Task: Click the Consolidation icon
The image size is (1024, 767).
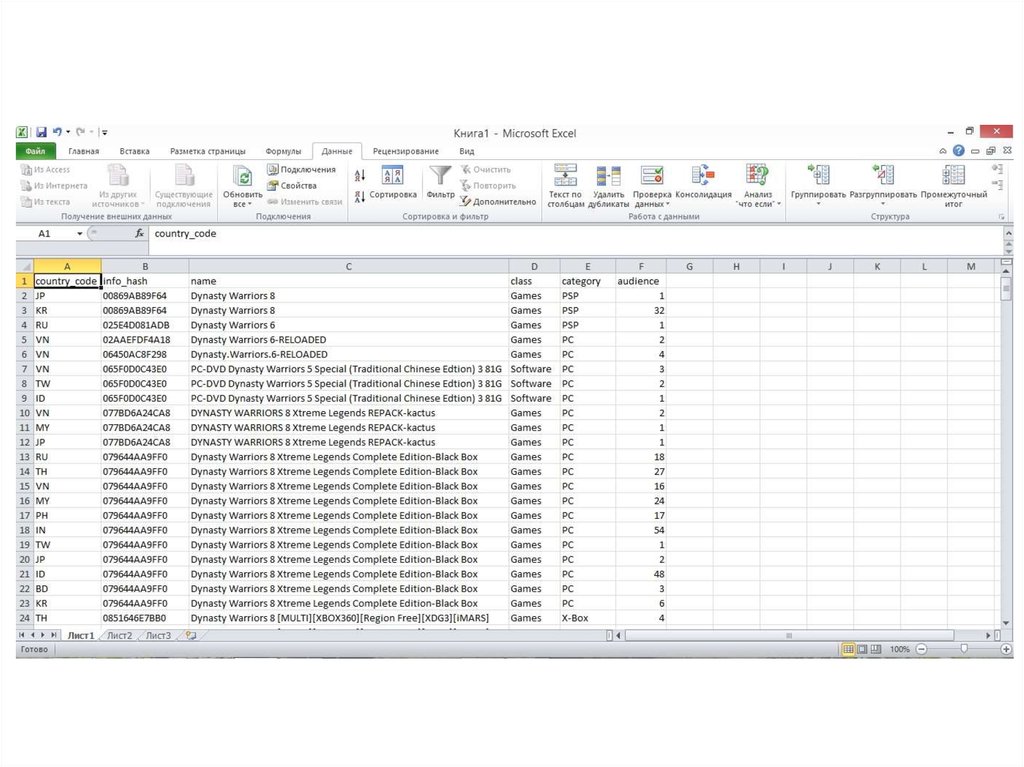Action: (703, 176)
